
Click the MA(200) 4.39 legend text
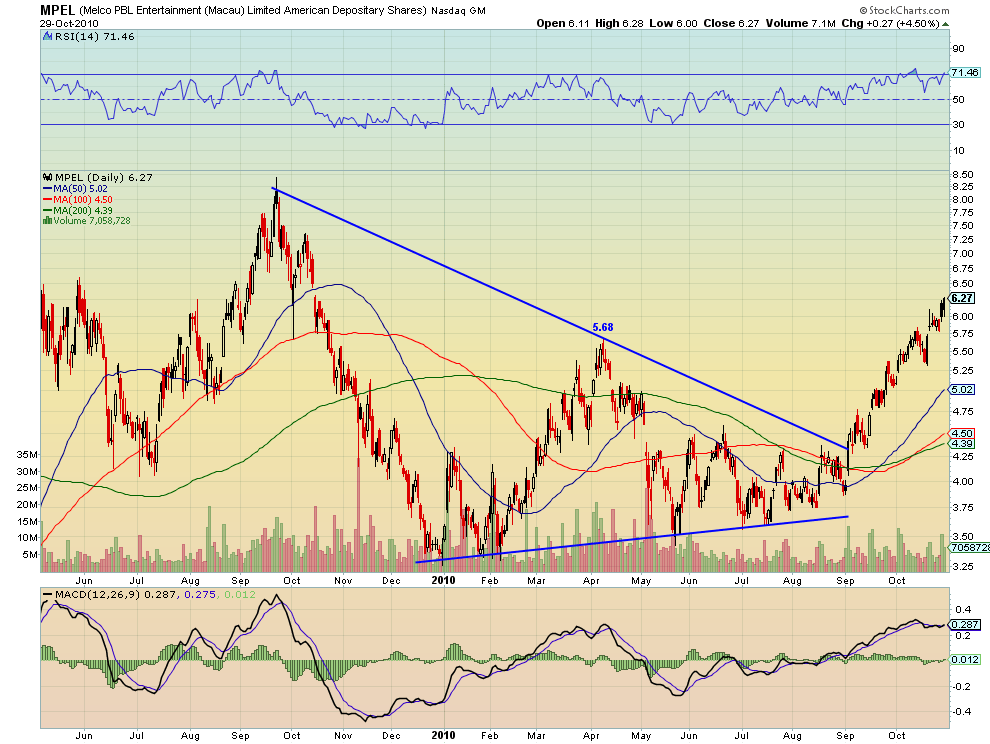[x=83, y=210]
